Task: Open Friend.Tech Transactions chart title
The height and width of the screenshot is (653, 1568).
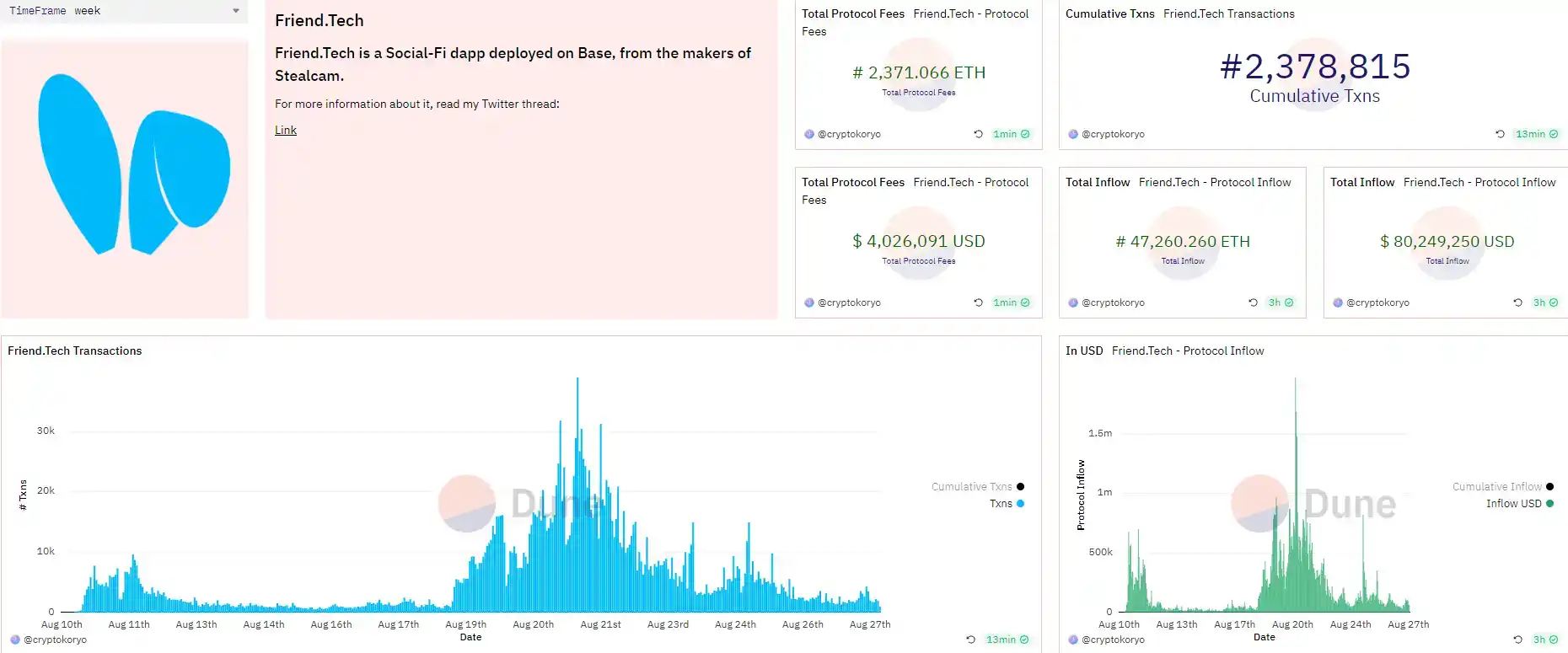Action: click(74, 351)
